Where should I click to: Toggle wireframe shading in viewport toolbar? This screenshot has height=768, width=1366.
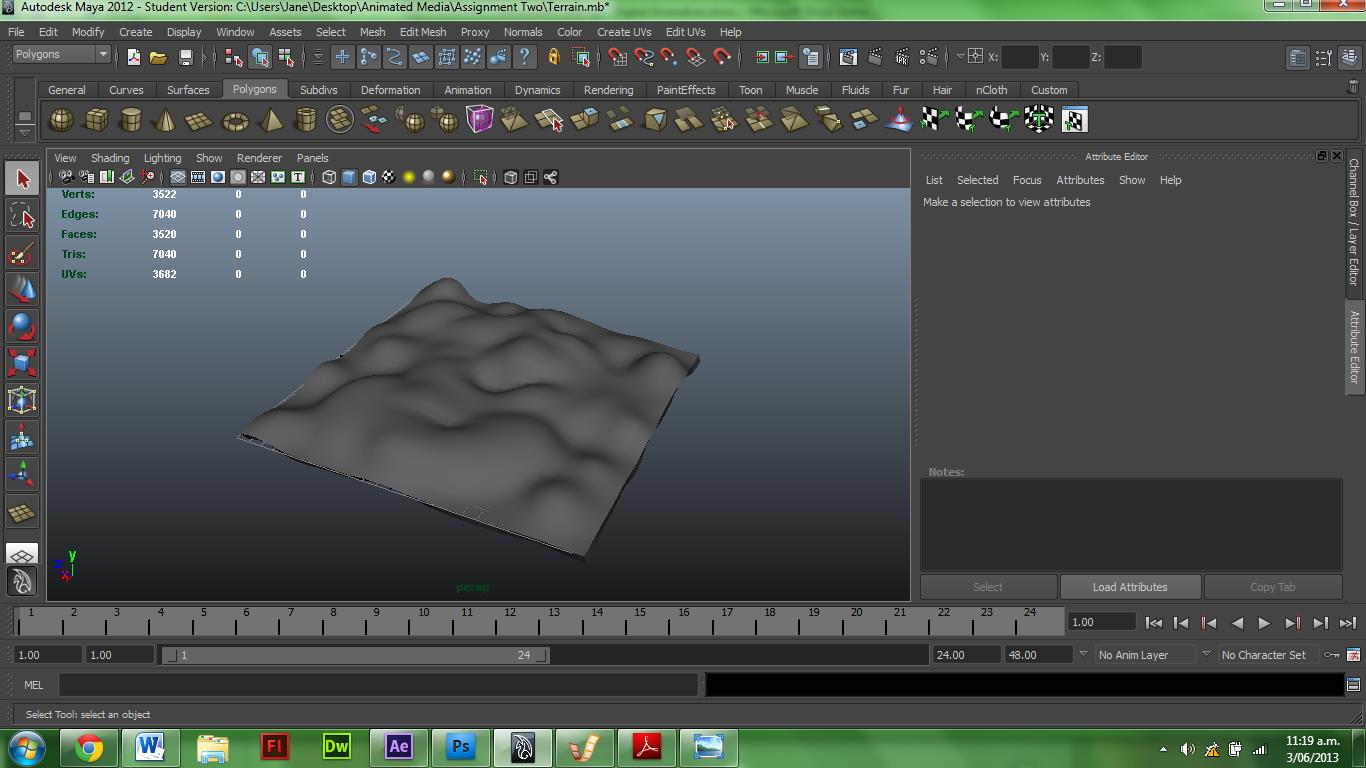[x=329, y=177]
